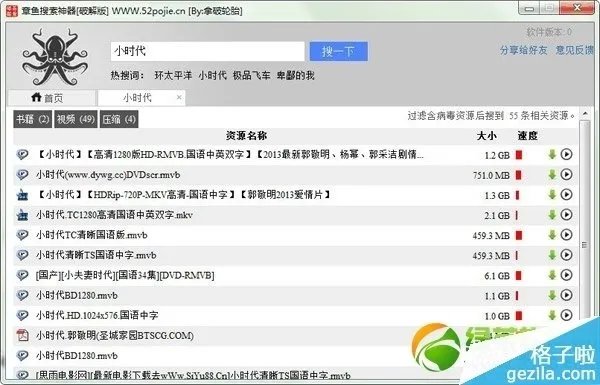Download the 751.0 MB DVDscr.rmvb file
The width and height of the screenshot is (600, 385).
pos(552,175)
